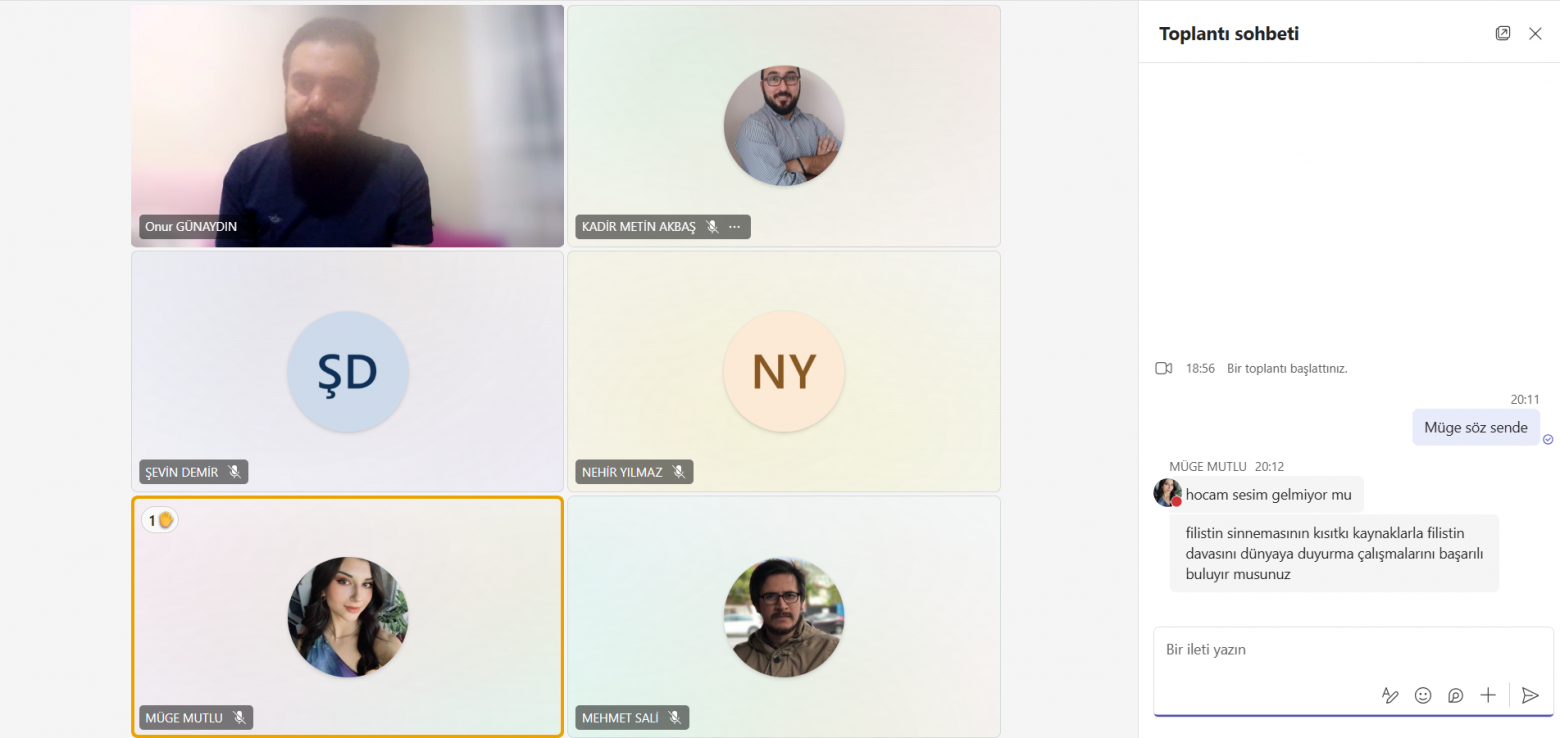Click the ŞD avatar of ŞEVİN DEMİR

tap(348, 371)
